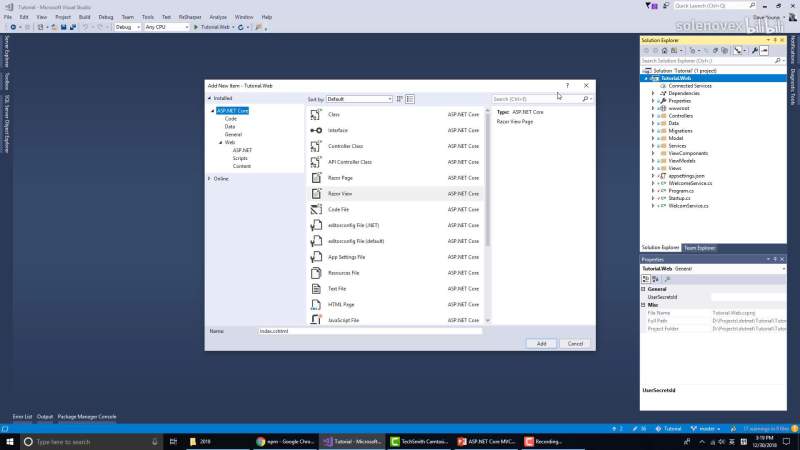Open the Debug configuration dropdown

tap(128, 27)
